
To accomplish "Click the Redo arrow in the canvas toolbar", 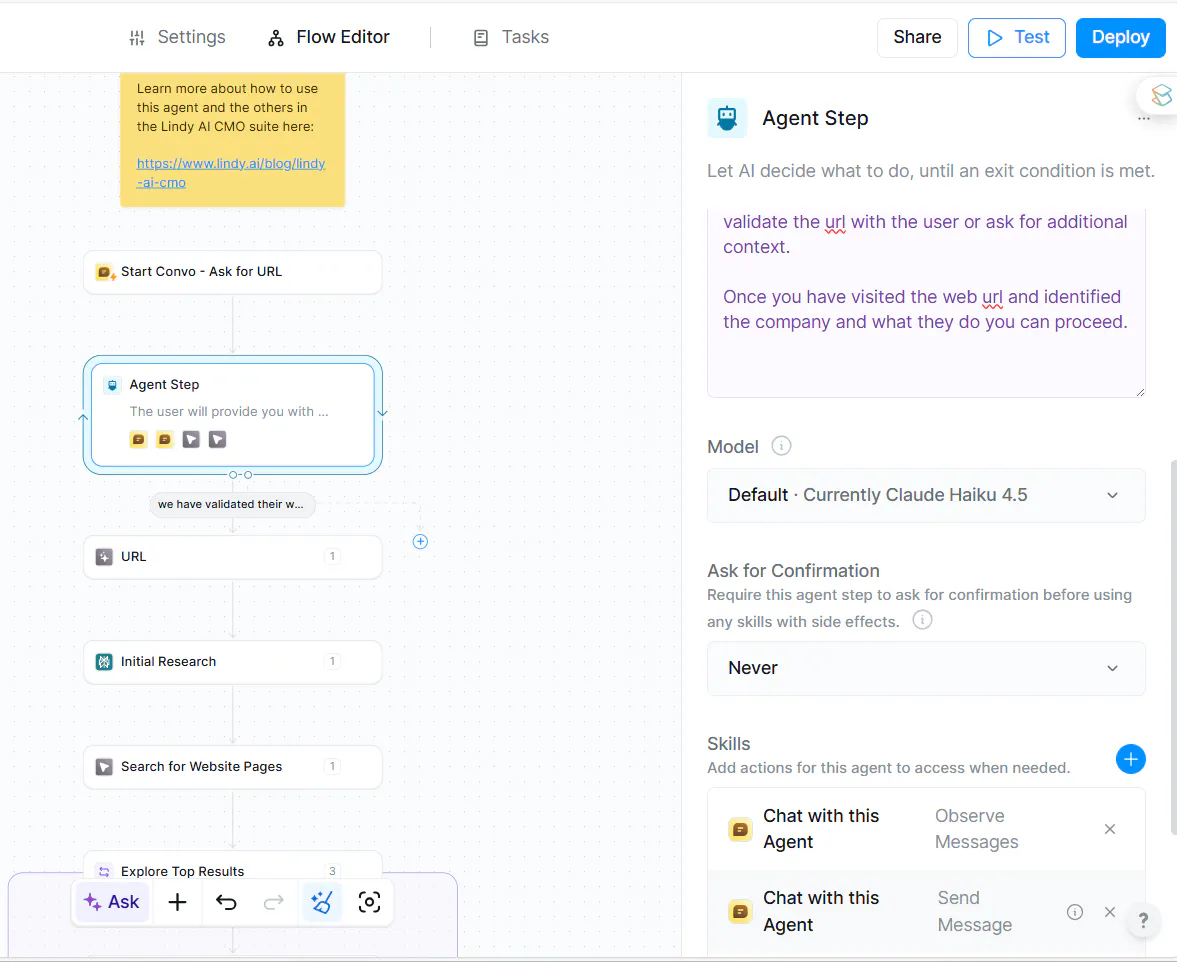I will click(273, 901).
